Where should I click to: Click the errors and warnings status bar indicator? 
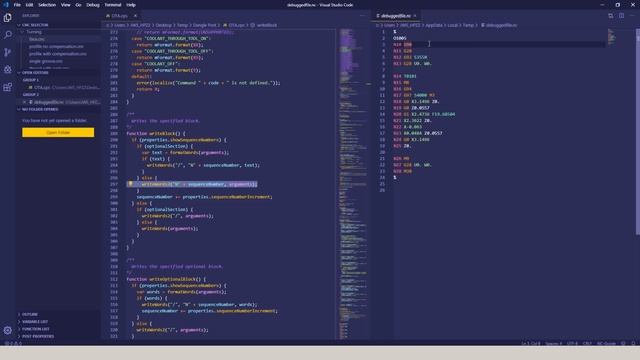click(x=13, y=343)
